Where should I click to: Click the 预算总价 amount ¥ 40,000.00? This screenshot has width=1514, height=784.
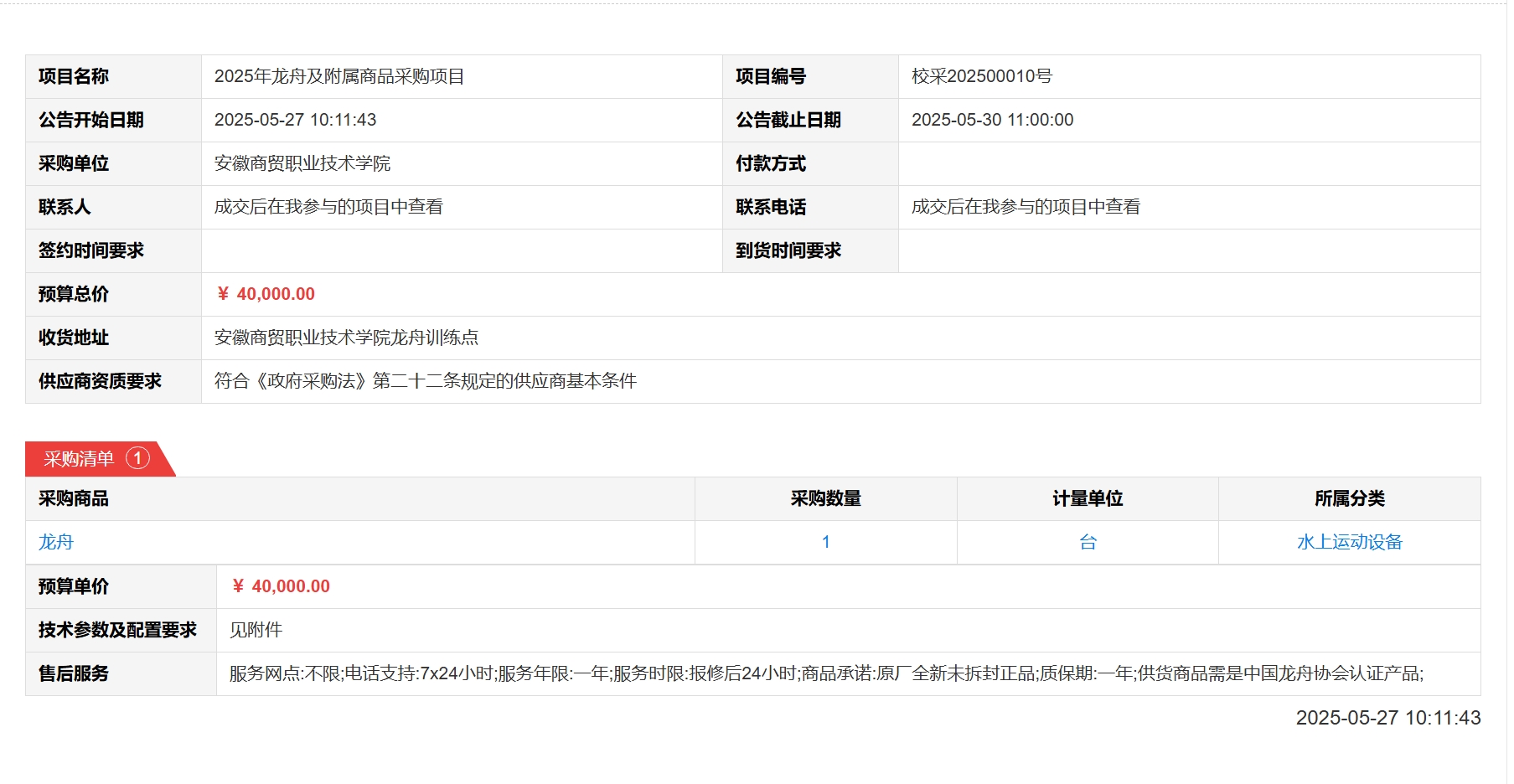click(x=266, y=294)
